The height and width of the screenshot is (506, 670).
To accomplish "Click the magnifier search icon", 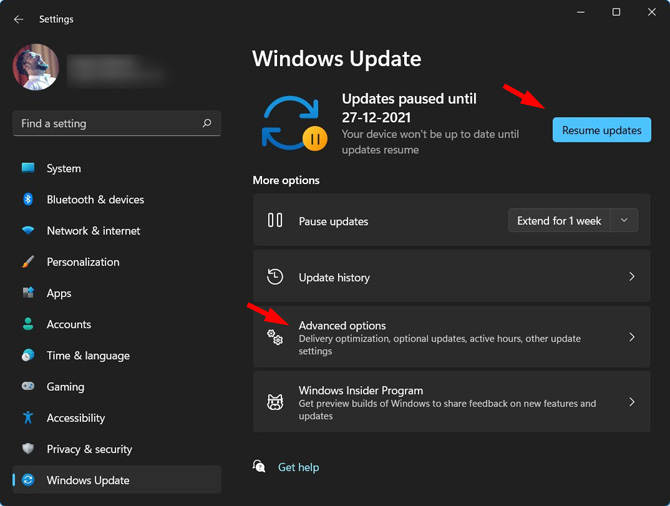I will click(207, 124).
